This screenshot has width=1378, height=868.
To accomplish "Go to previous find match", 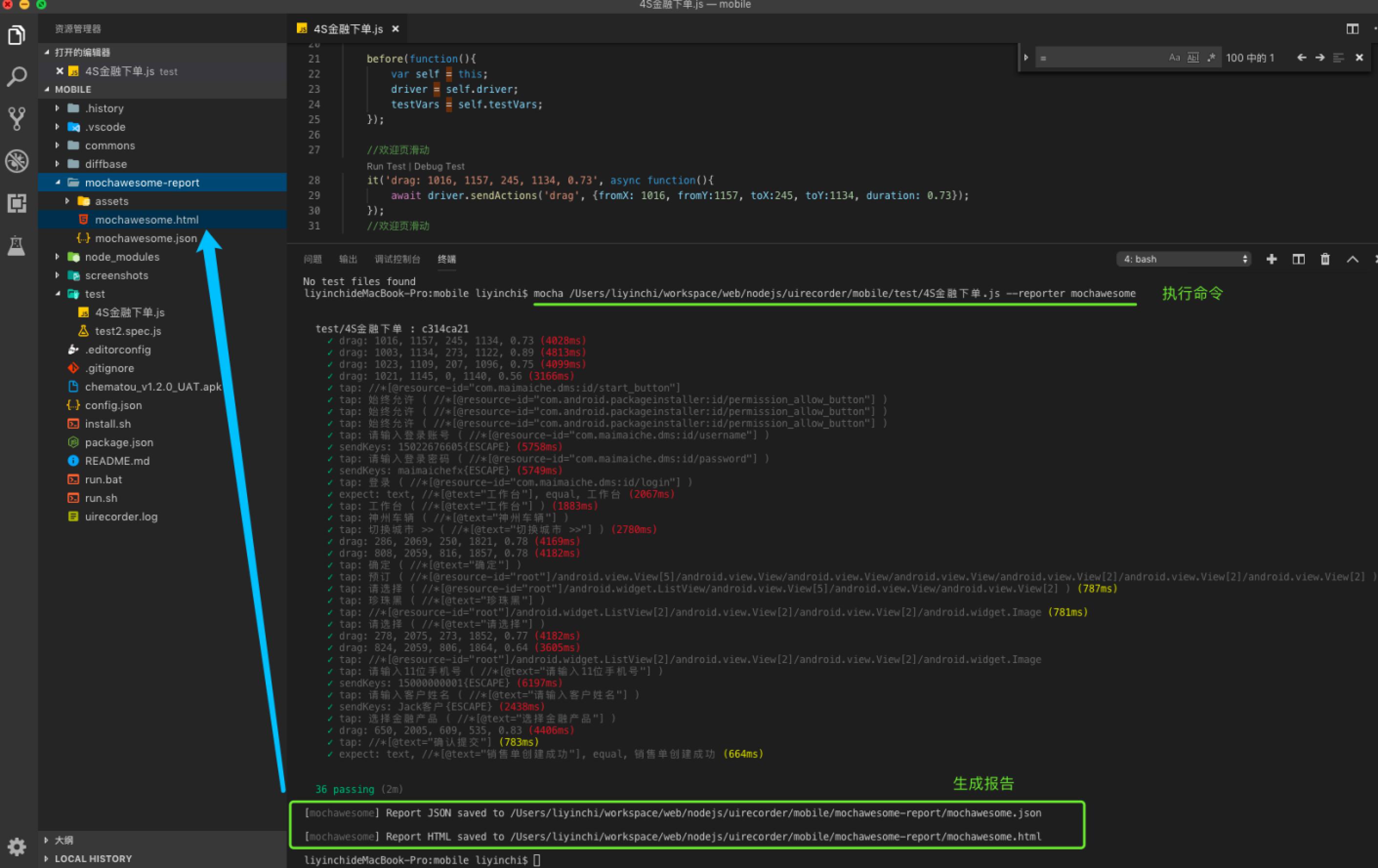I will [1301, 58].
